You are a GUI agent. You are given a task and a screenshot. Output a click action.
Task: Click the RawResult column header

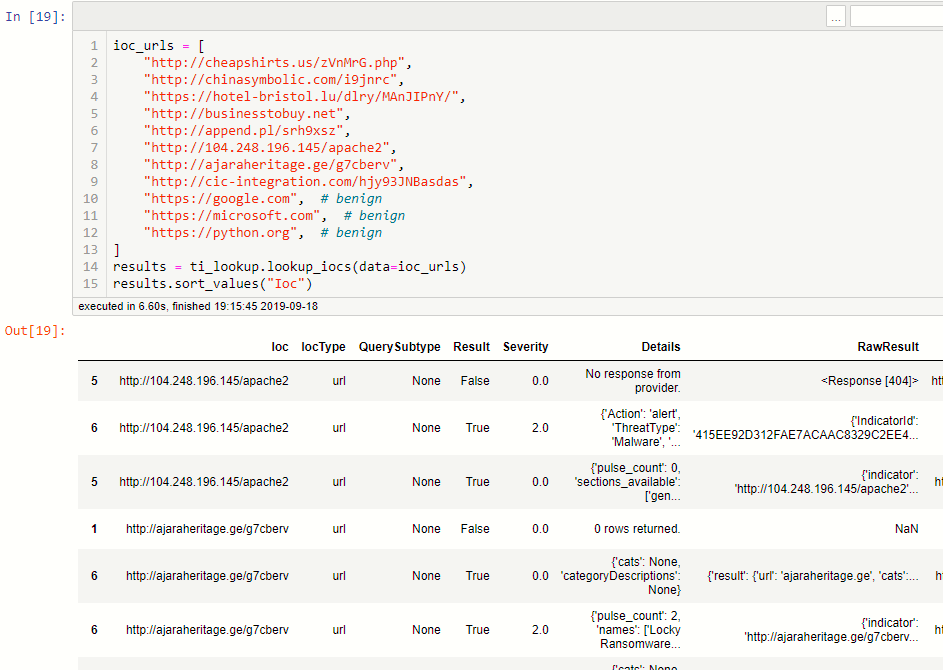[x=887, y=347]
